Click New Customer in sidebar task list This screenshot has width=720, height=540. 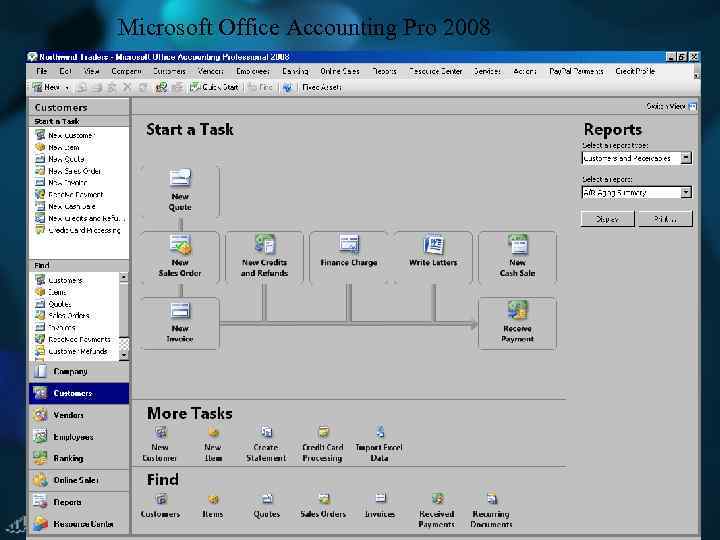pos(64,135)
